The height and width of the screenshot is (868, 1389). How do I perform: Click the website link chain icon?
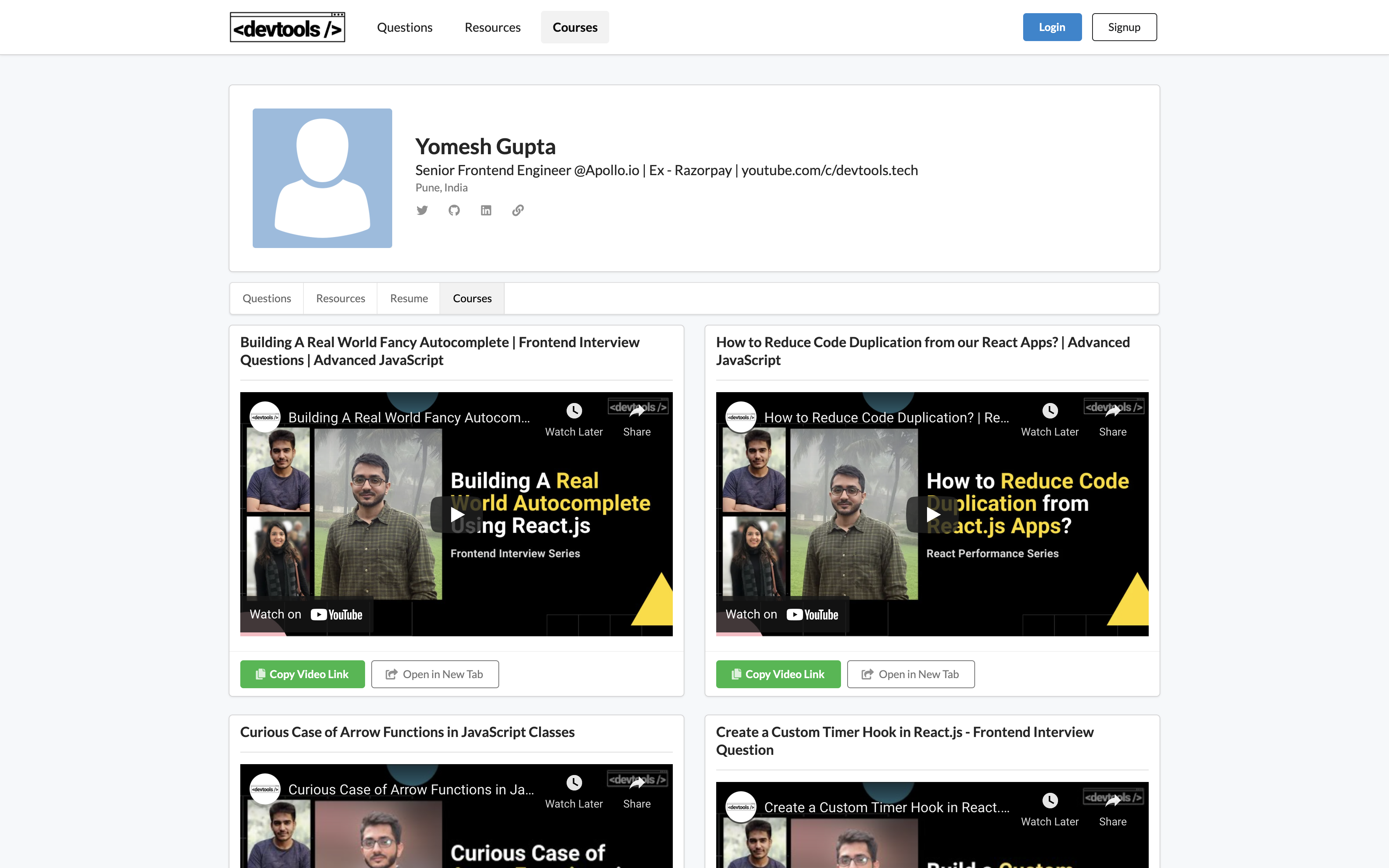click(518, 210)
